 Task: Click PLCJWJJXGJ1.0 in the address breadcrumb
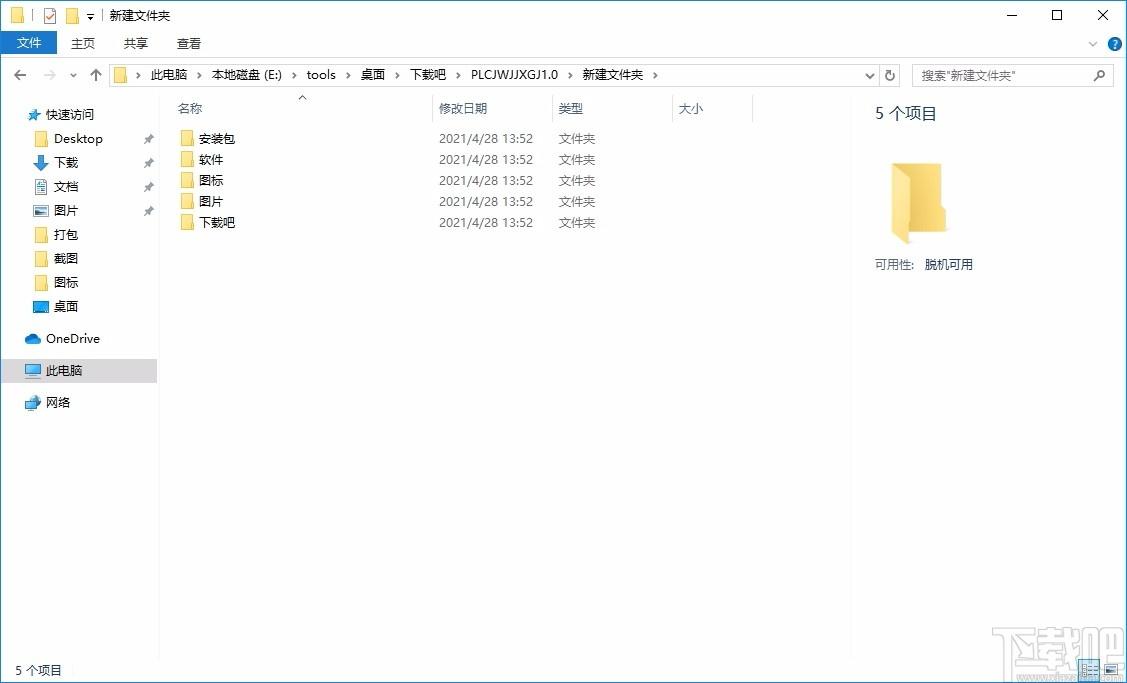pos(514,75)
